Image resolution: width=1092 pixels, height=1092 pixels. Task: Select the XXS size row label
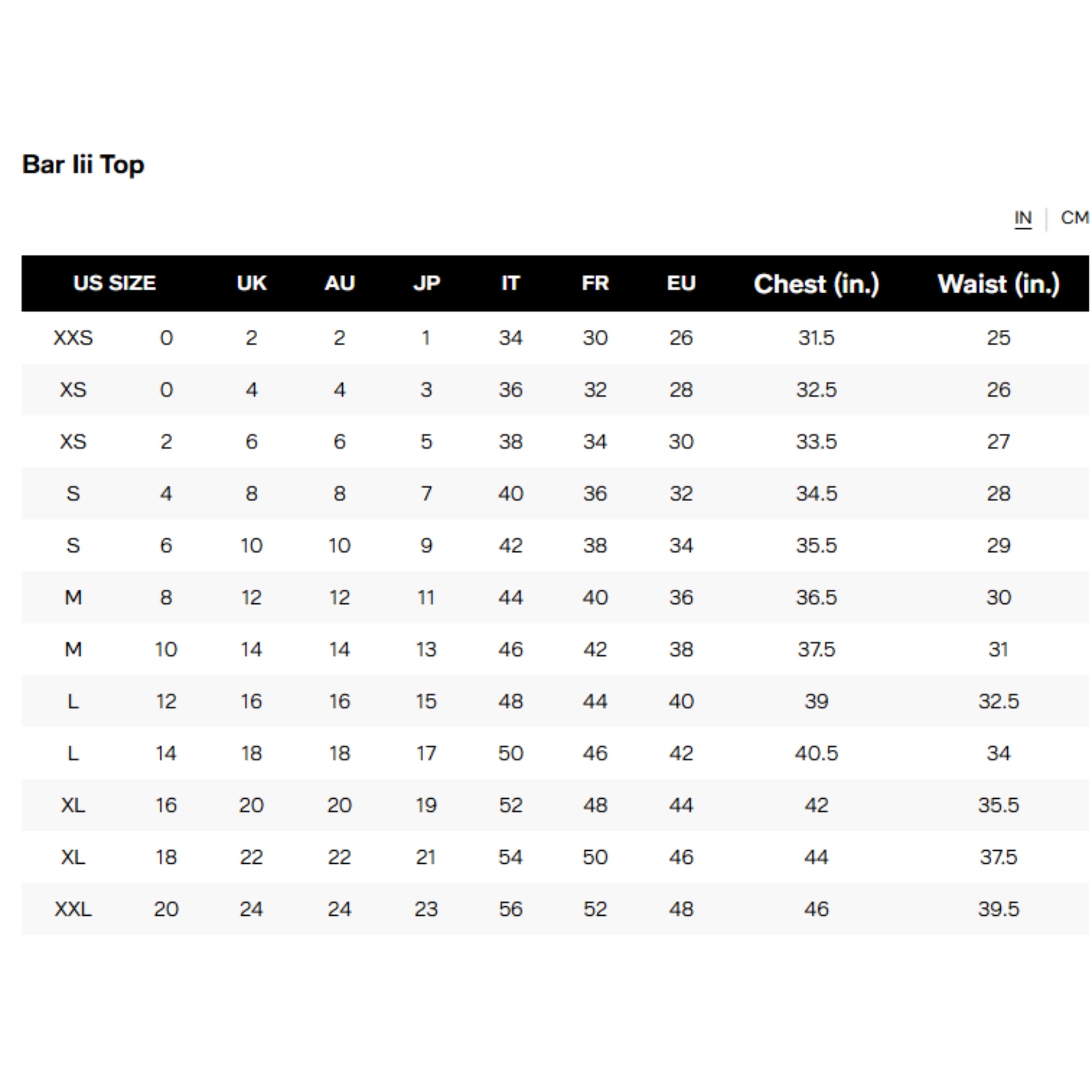pyautogui.click(x=73, y=338)
